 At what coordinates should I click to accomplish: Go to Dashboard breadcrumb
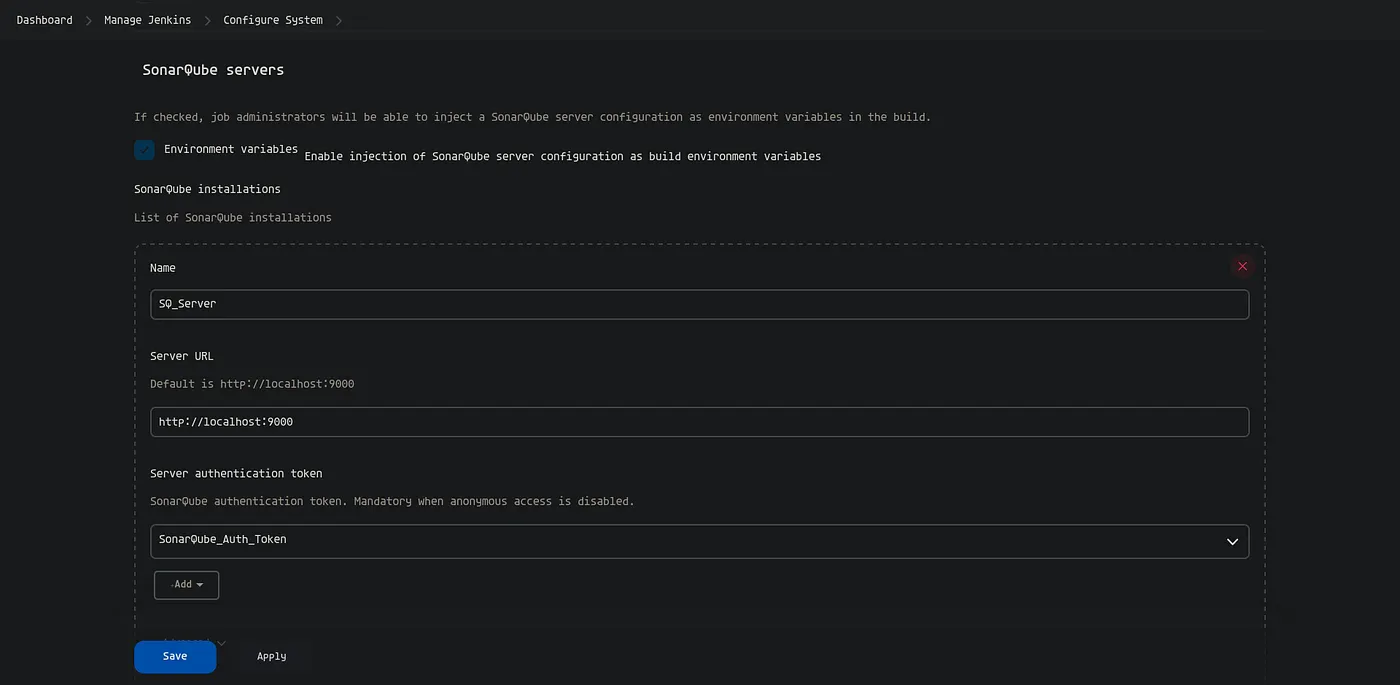(44, 20)
